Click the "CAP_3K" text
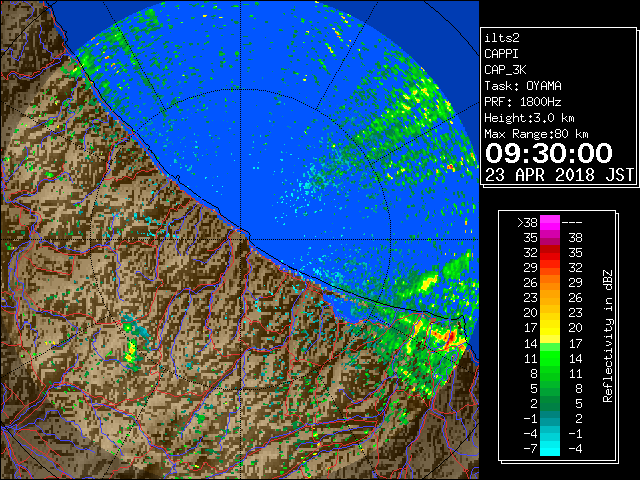 pyautogui.click(x=505, y=70)
